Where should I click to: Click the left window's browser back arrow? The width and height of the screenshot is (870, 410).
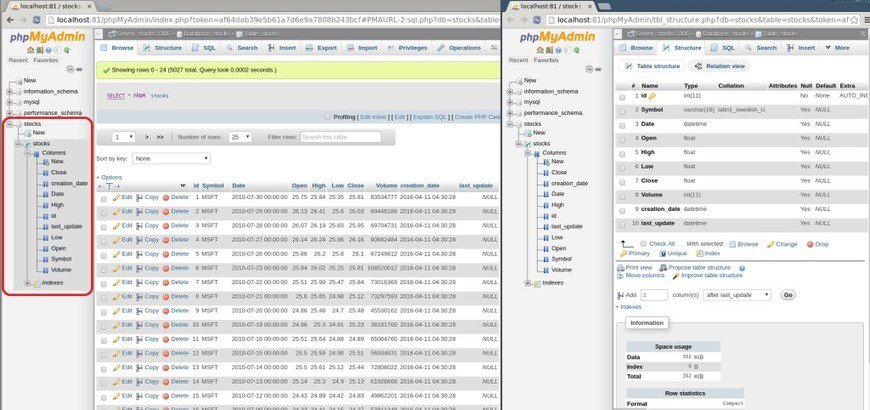click(10, 19)
